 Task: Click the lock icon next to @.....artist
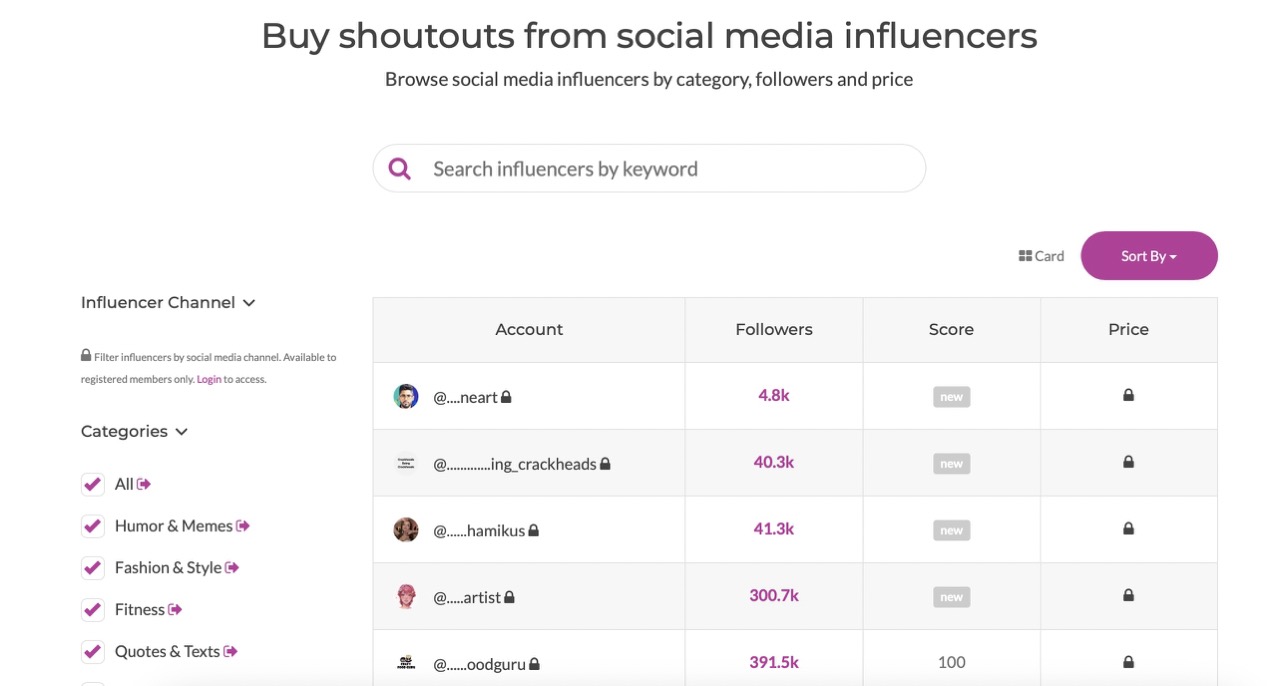(509, 597)
